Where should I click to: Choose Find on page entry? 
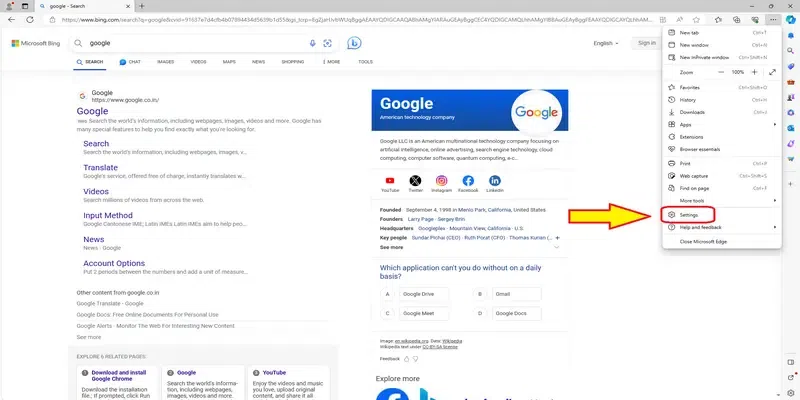721,188
